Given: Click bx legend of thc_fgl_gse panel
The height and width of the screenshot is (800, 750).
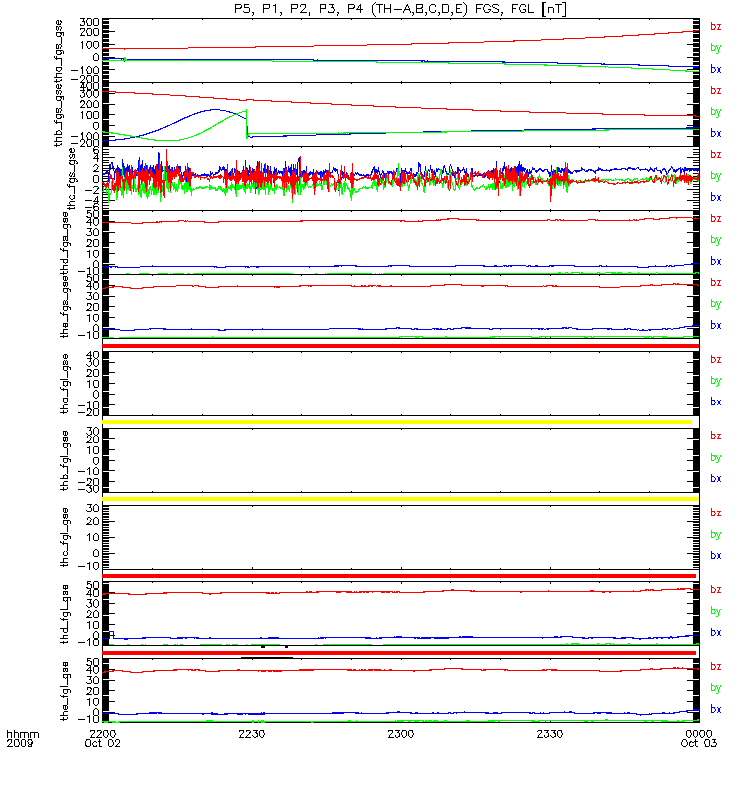Looking at the screenshot, I should [716, 556].
